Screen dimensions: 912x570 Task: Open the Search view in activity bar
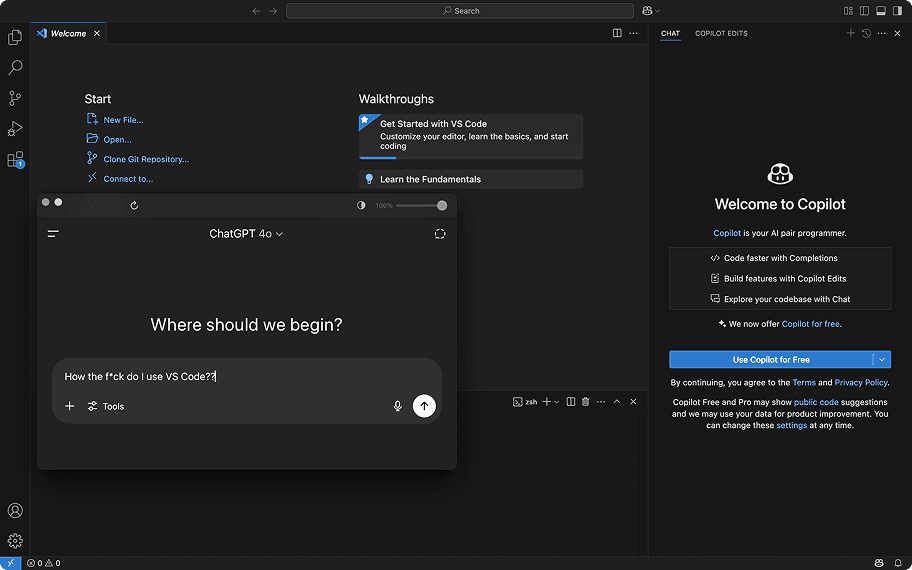click(x=15, y=67)
